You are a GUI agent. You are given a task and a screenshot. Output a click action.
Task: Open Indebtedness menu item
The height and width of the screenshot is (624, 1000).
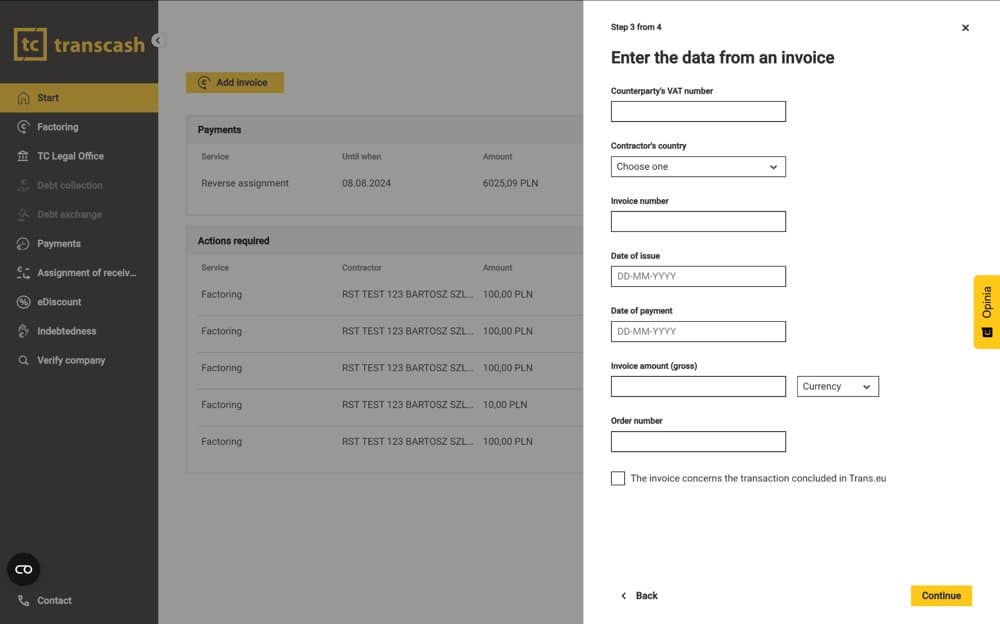tap(79, 331)
